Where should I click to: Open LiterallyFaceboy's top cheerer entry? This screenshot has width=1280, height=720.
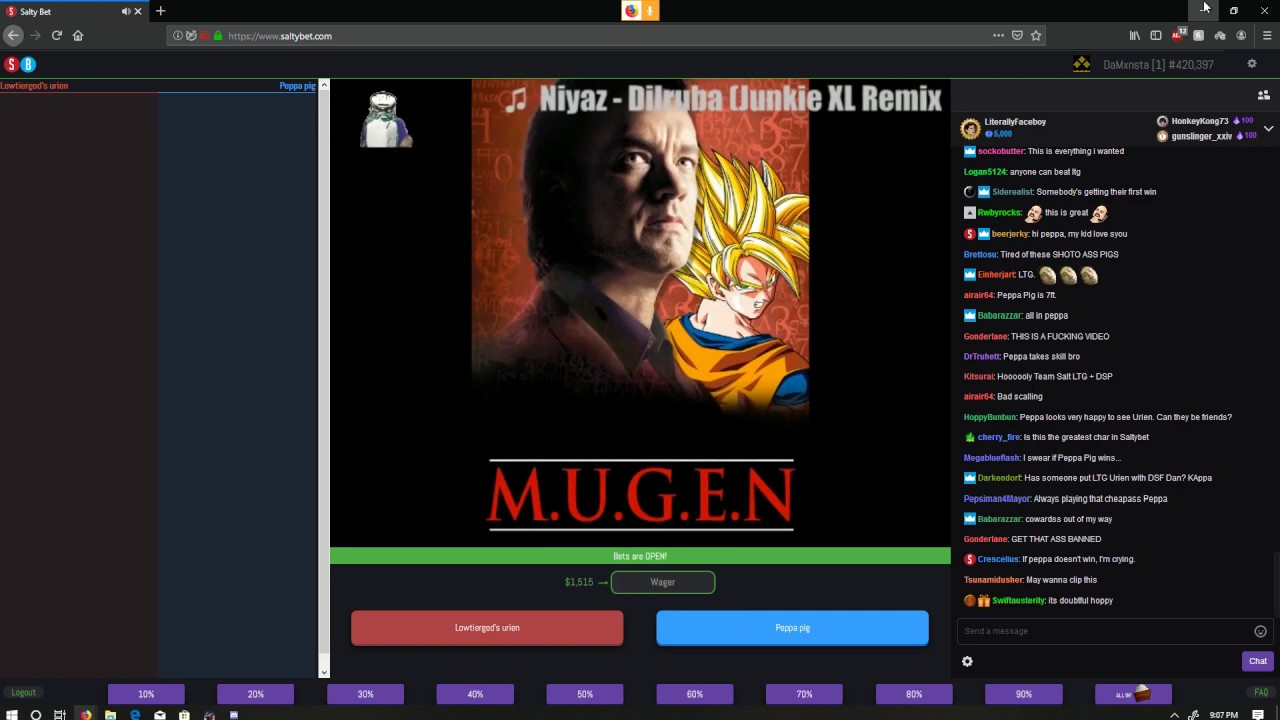pos(1004,128)
